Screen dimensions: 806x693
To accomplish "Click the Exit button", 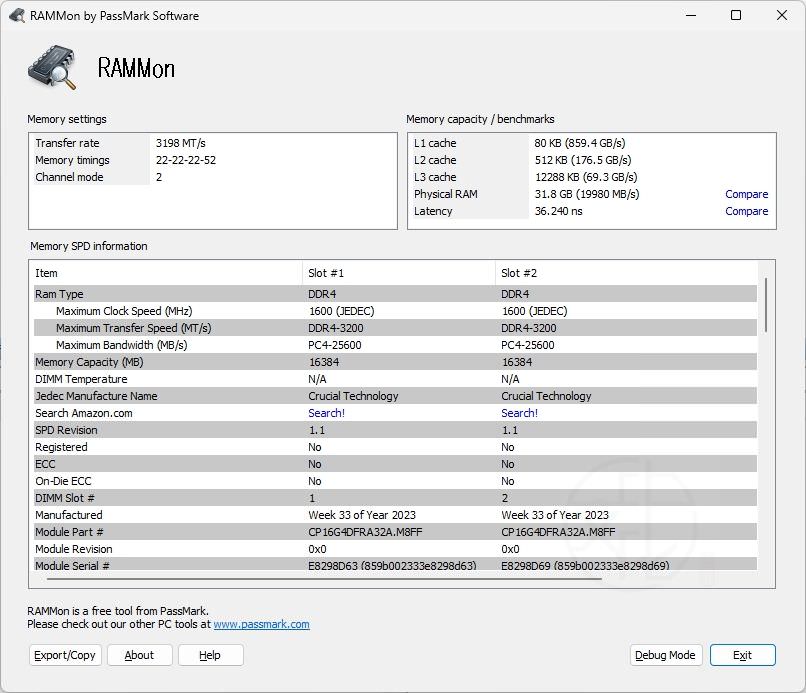I will 743,655.
